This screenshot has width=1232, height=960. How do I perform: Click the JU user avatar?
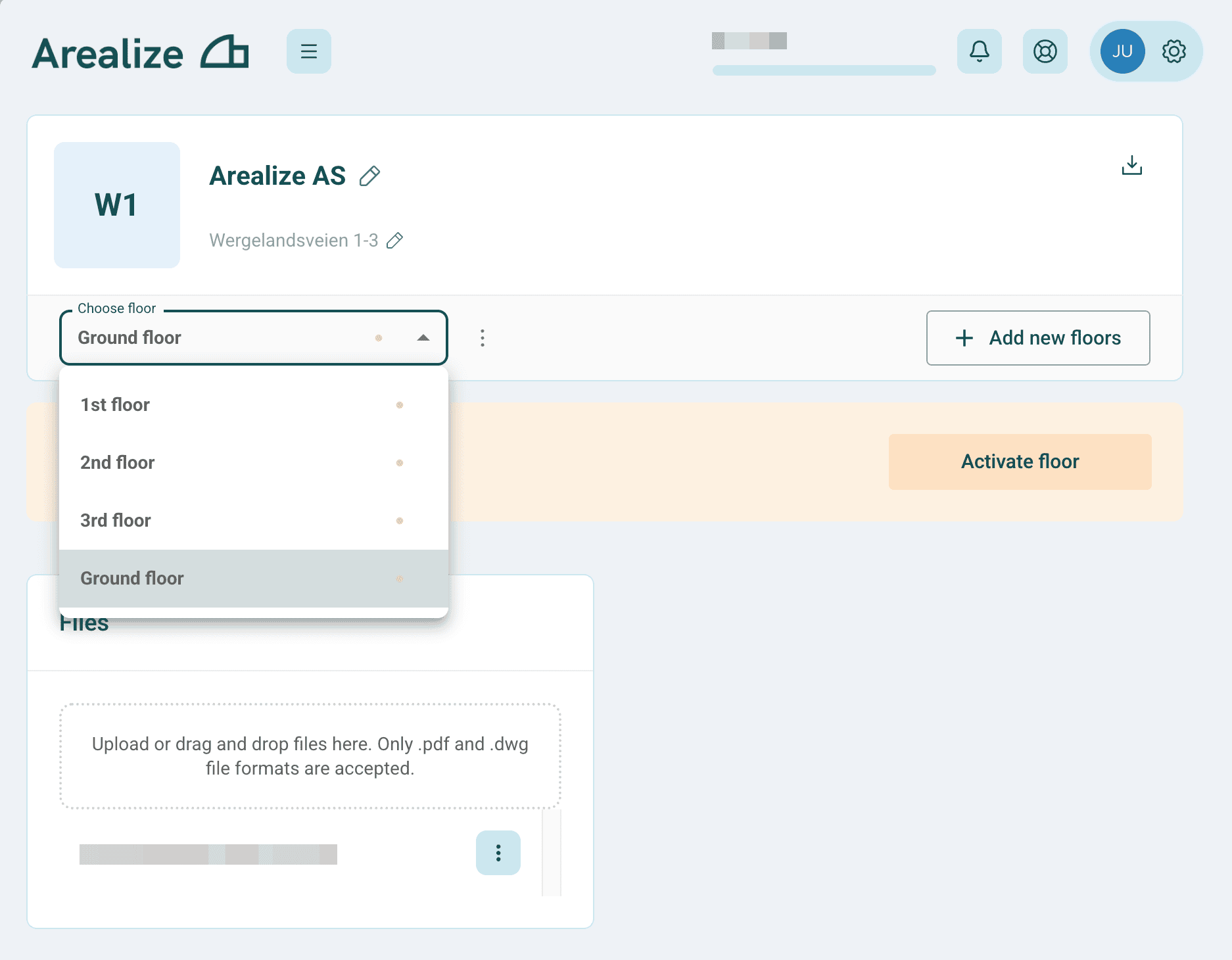coord(1122,51)
